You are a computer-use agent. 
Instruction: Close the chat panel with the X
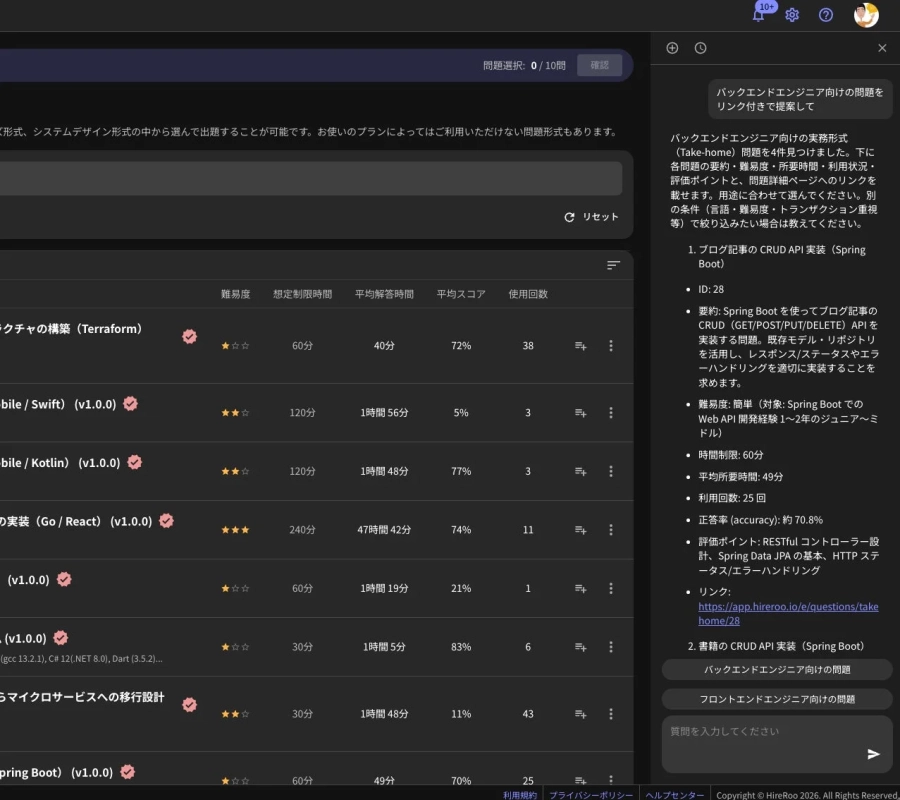pos(882,47)
